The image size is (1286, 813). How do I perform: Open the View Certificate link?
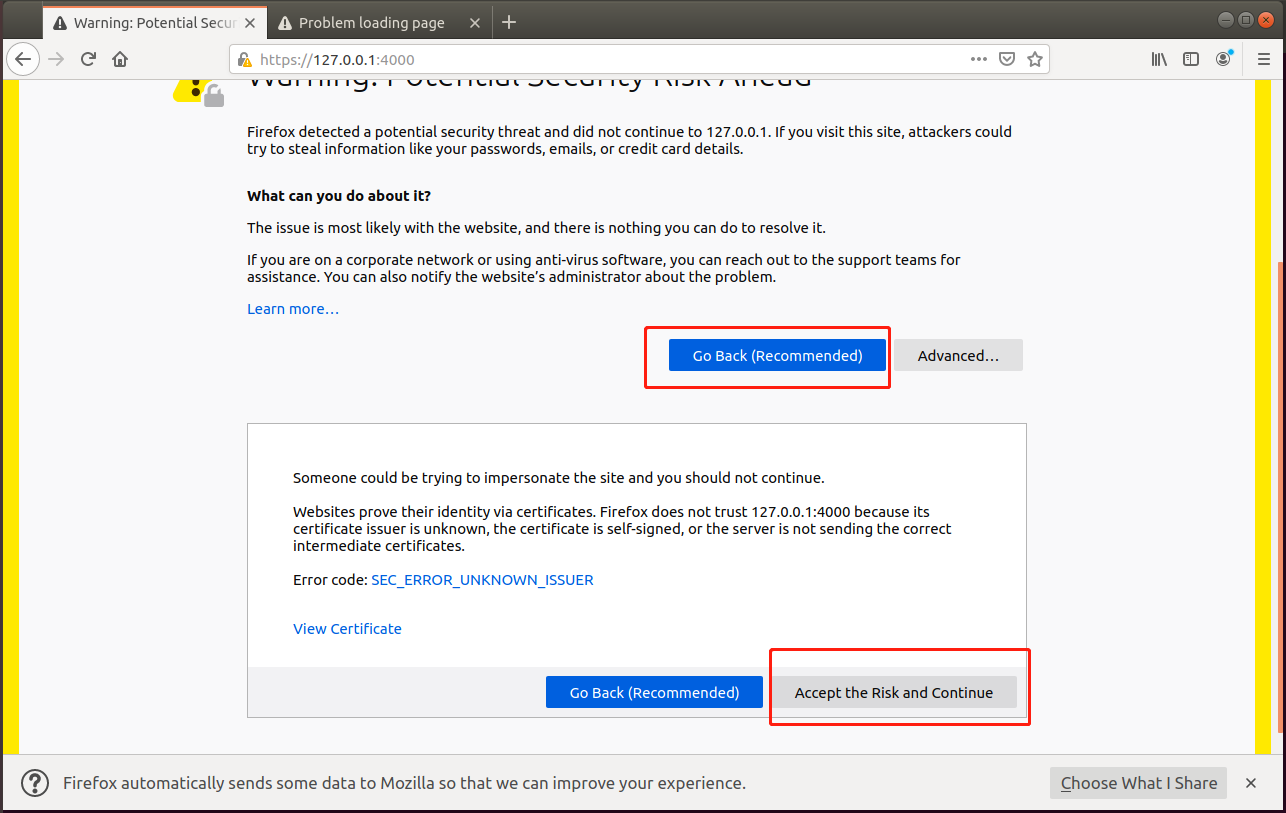[347, 629]
